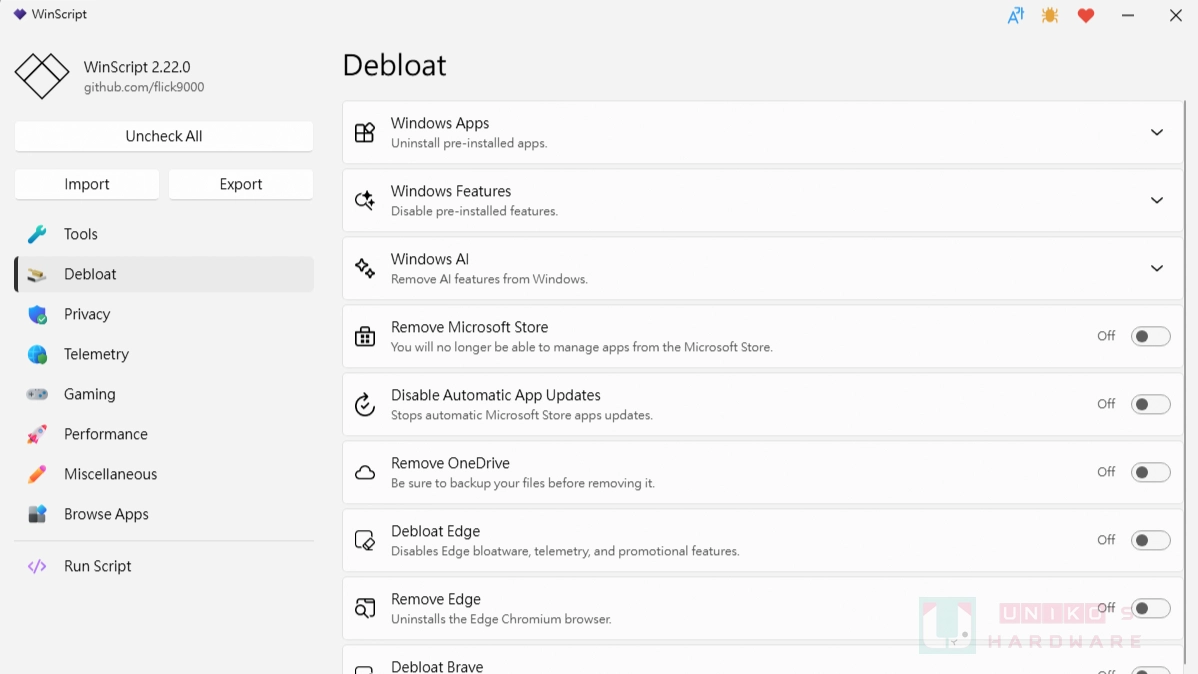Click the vertical scrollbar on the right

coord(1185,382)
